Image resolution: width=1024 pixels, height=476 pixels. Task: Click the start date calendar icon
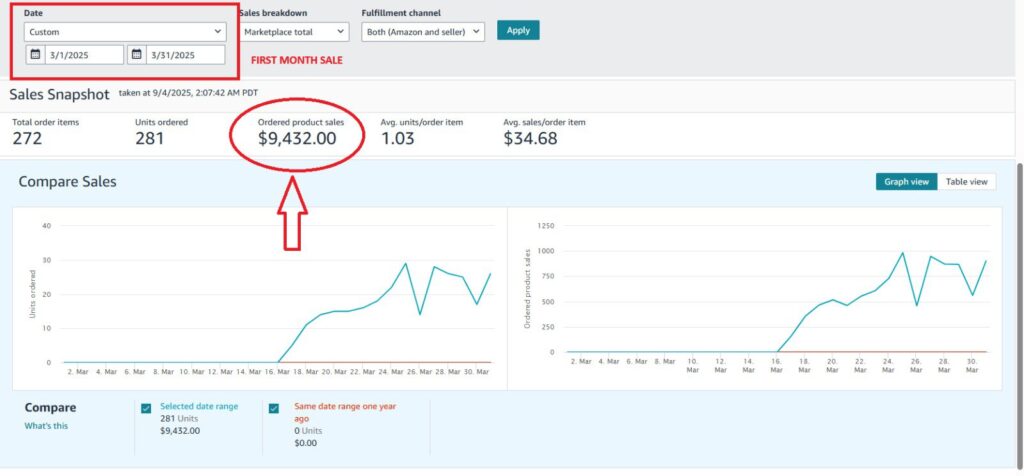34,54
